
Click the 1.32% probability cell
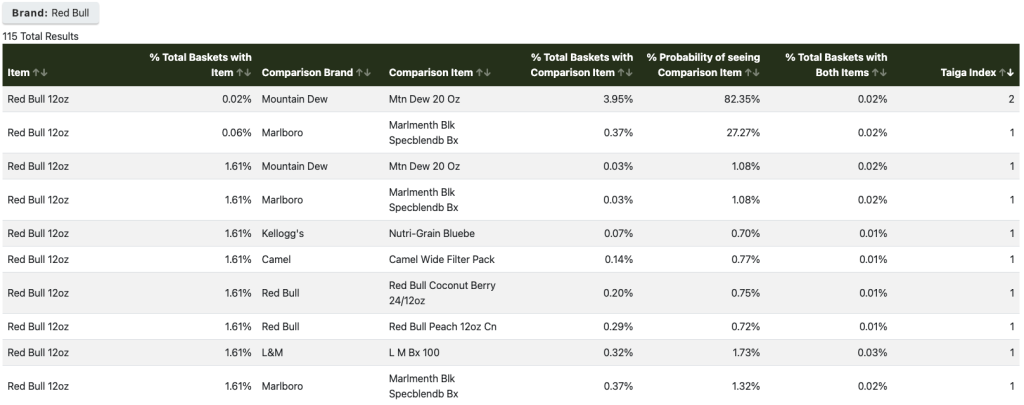tap(745, 386)
